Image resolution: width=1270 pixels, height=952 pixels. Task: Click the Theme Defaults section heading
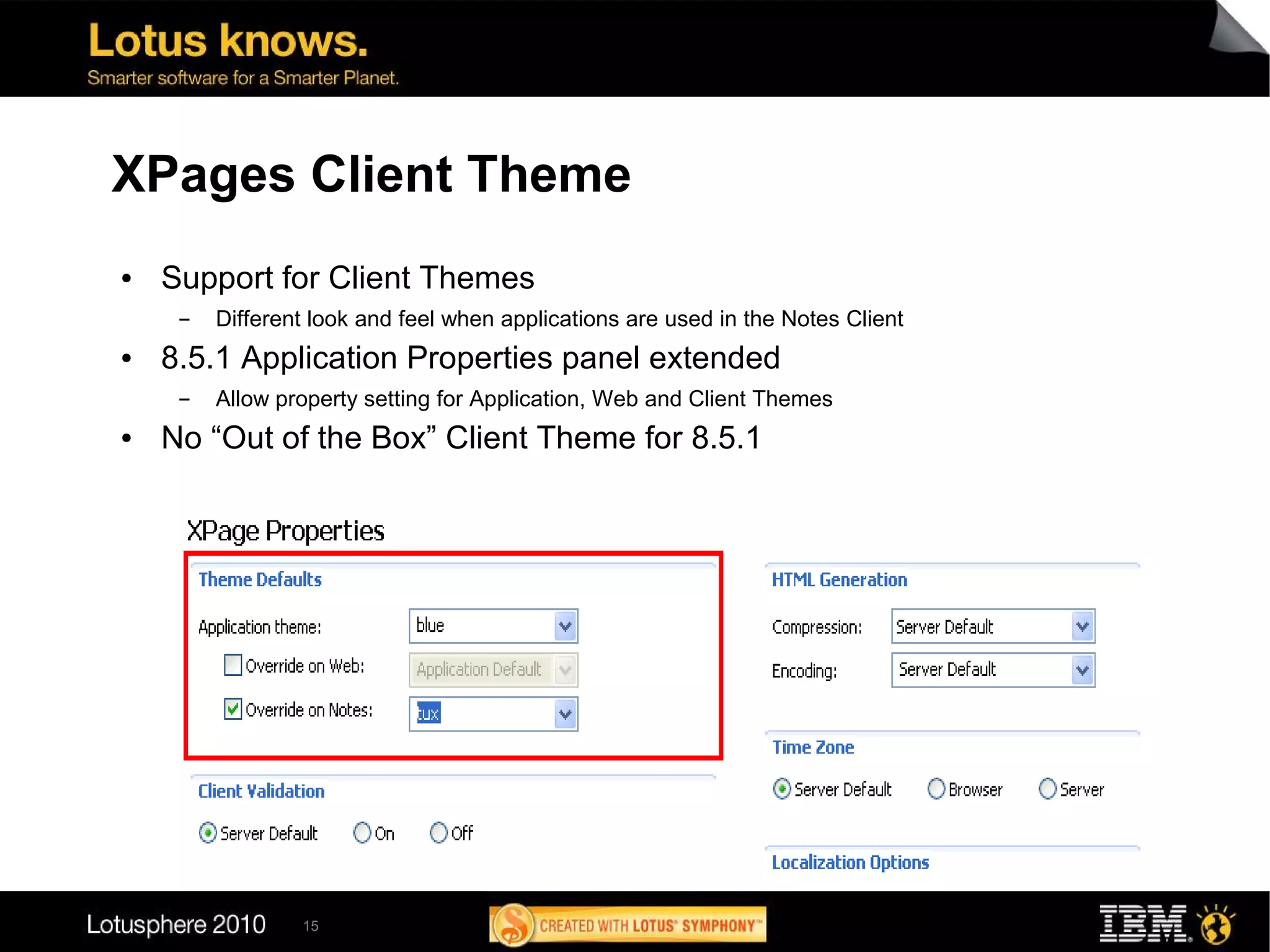pyautogui.click(x=260, y=579)
